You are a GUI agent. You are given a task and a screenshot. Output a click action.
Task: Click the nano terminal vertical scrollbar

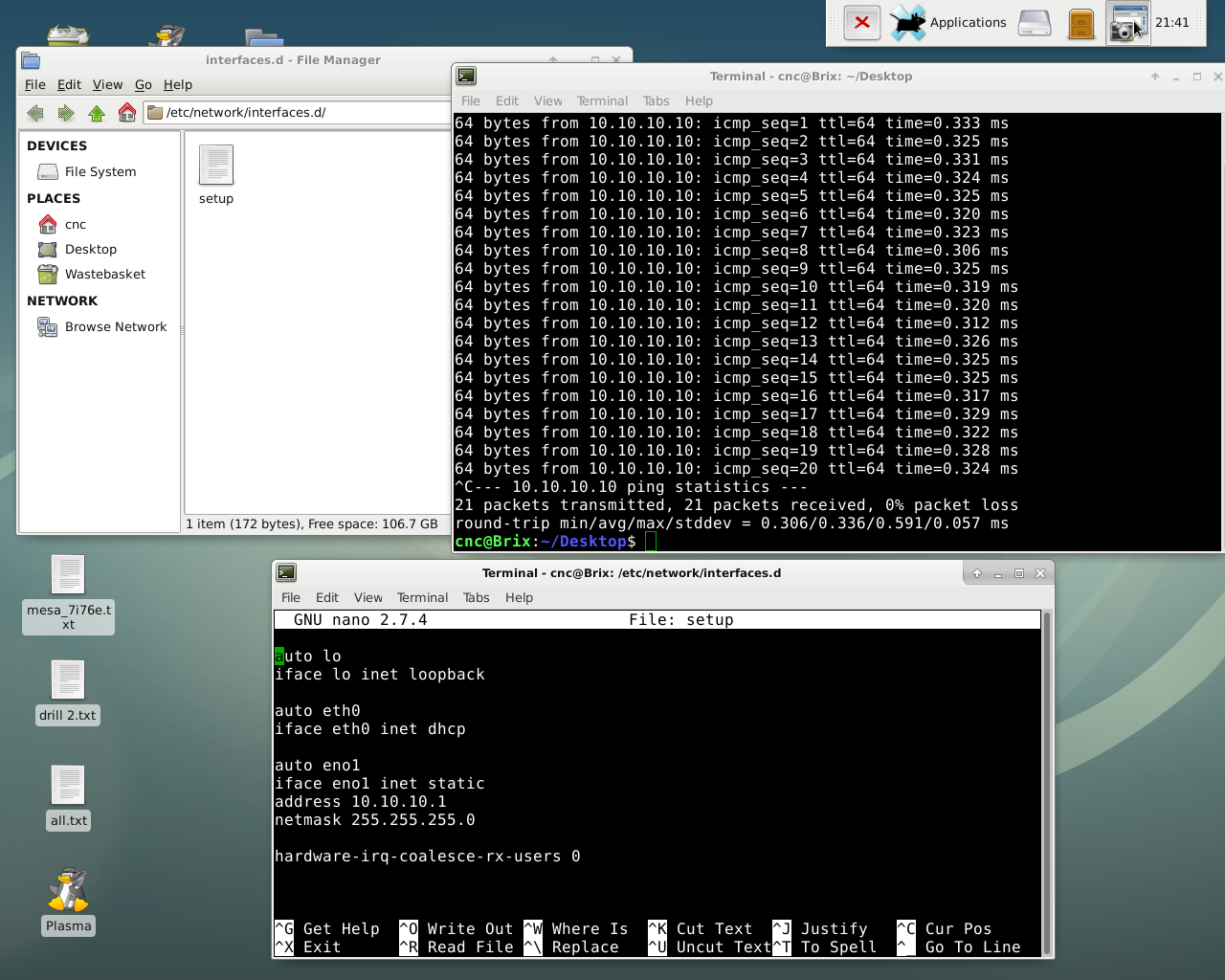1046,782
